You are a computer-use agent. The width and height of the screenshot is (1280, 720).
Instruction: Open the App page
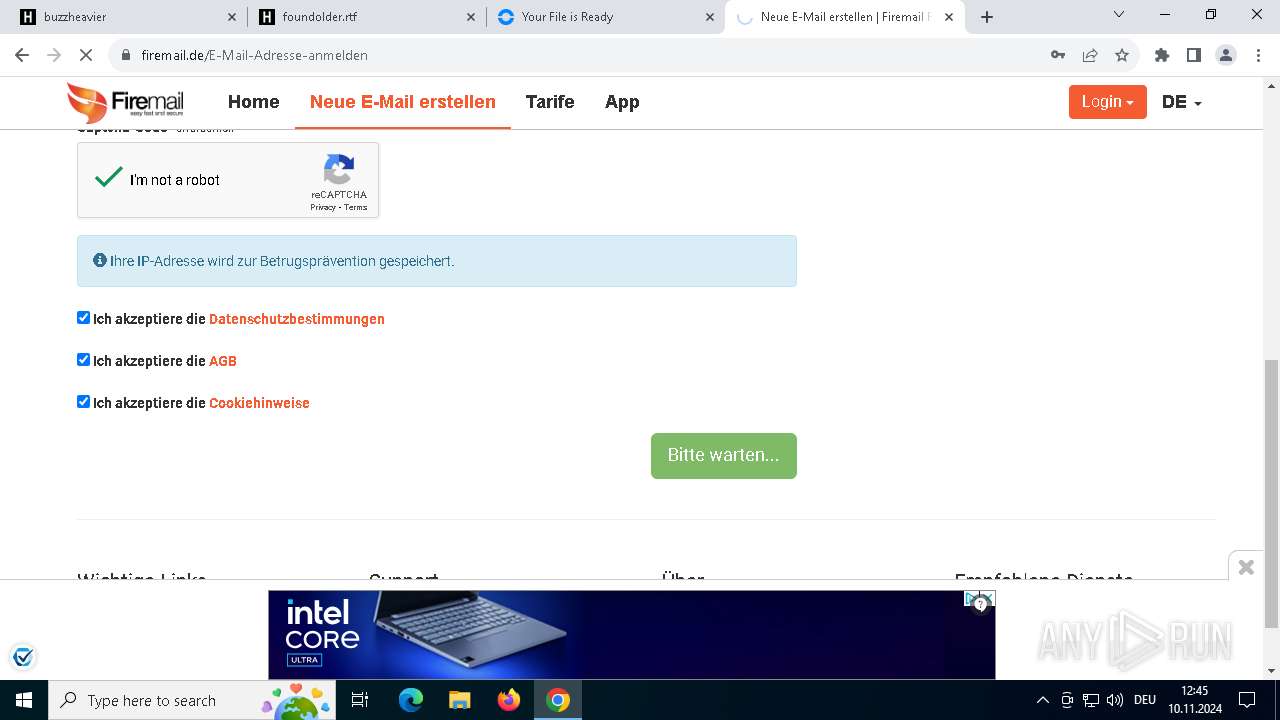(x=622, y=102)
